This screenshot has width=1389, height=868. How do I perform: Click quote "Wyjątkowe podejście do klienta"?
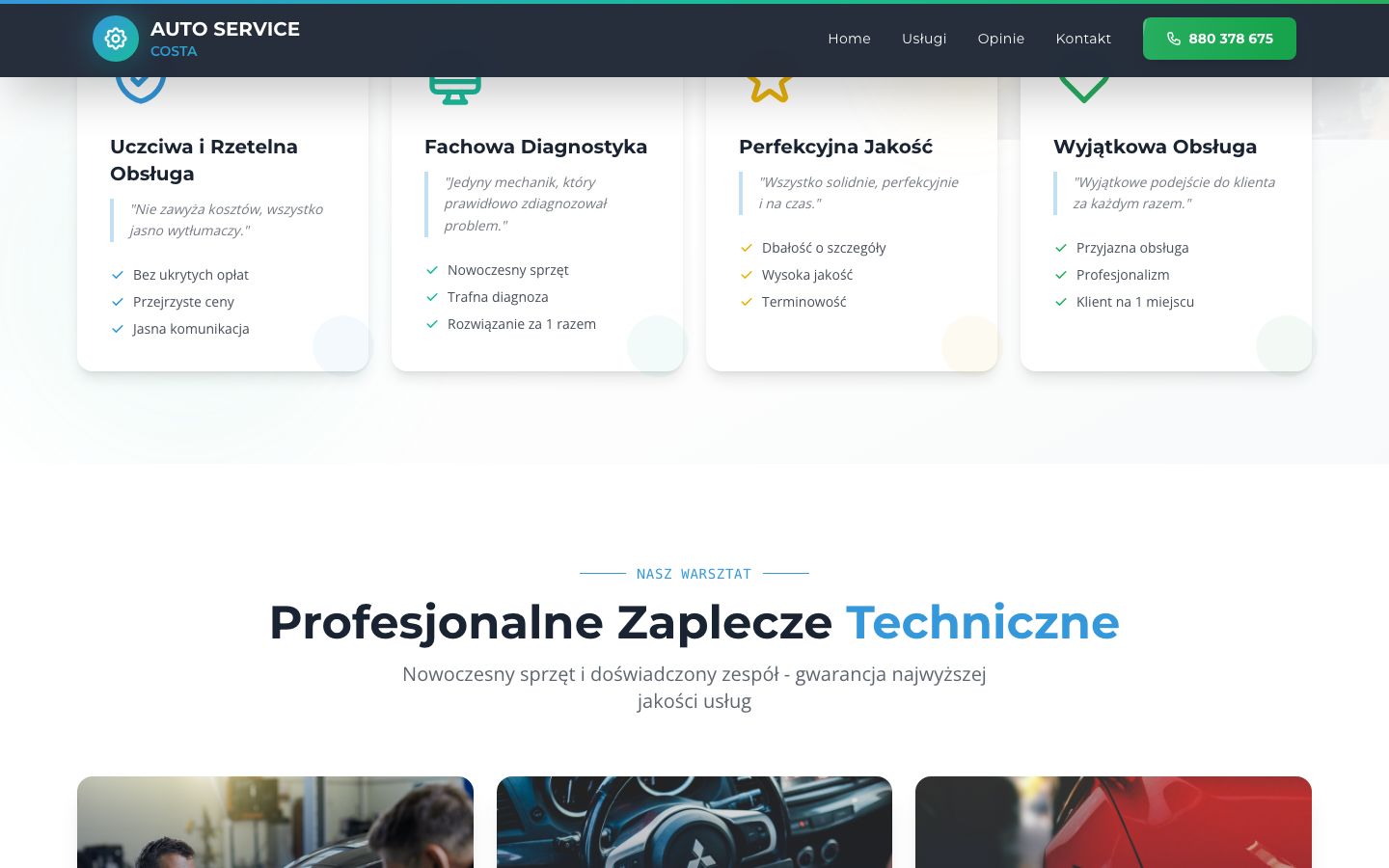coord(1173,193)
